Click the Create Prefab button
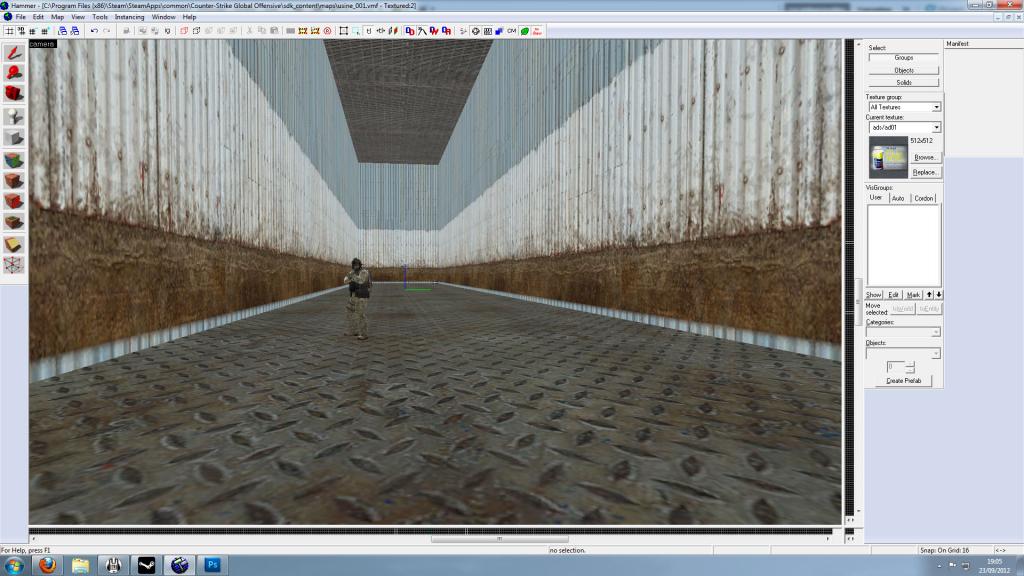This screenshot has height=576, width=1024. tap(904, 380)
